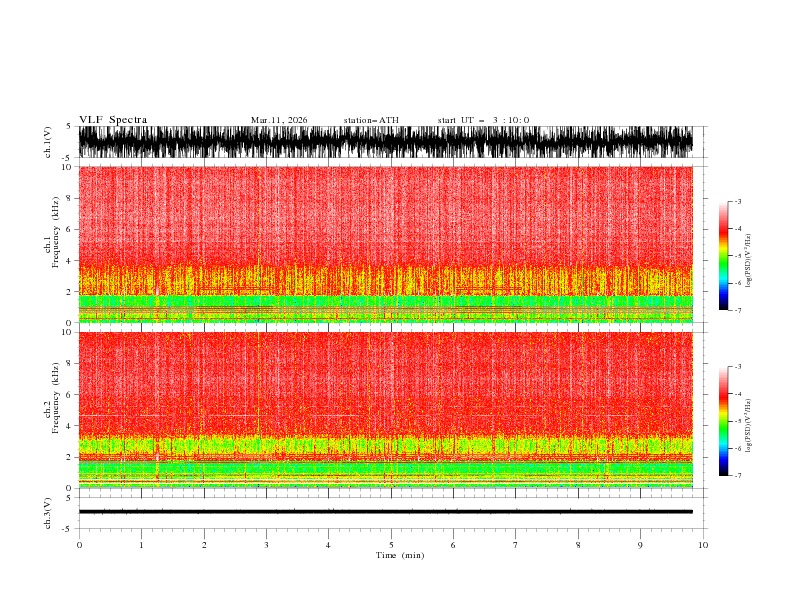Click time axis tick label "9"

640,545
